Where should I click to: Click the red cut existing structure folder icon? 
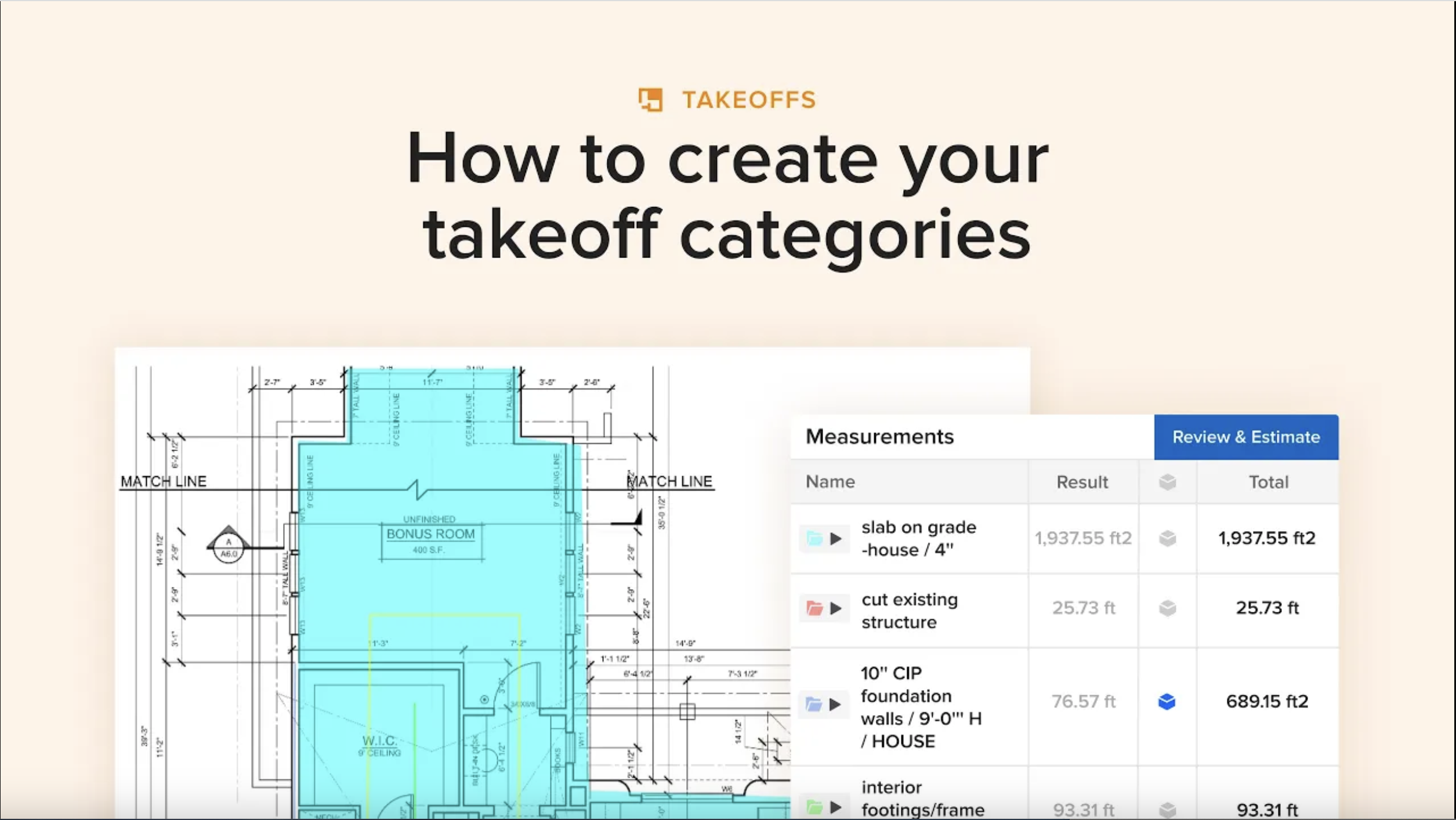[x=814, y=608]
